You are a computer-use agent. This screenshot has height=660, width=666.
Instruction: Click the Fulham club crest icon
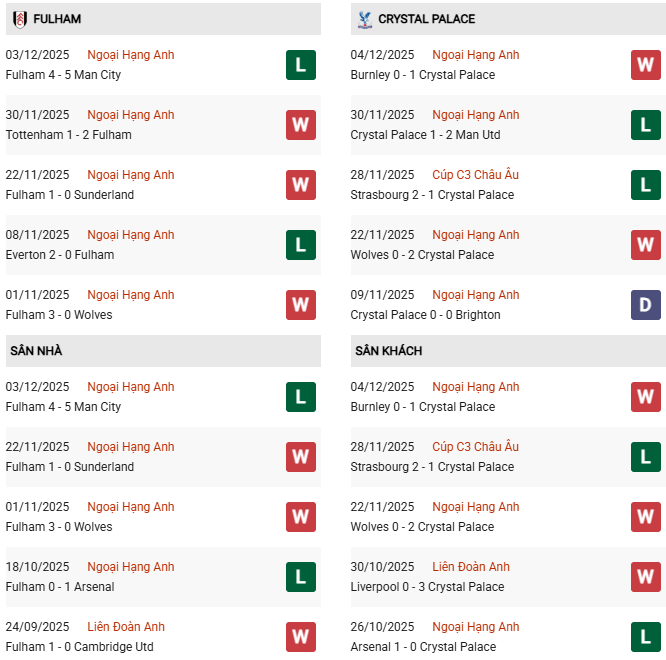19,19
